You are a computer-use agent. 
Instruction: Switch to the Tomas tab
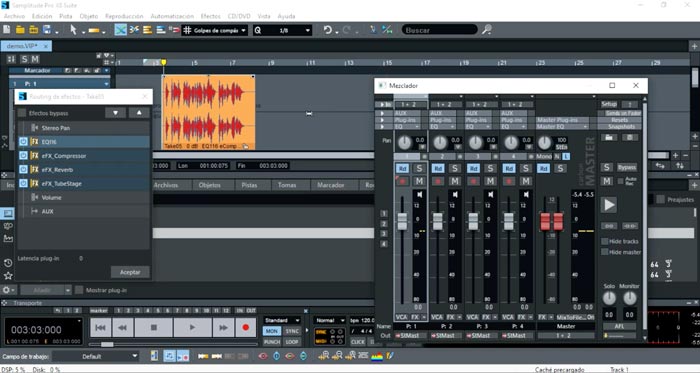click(287, 185)
